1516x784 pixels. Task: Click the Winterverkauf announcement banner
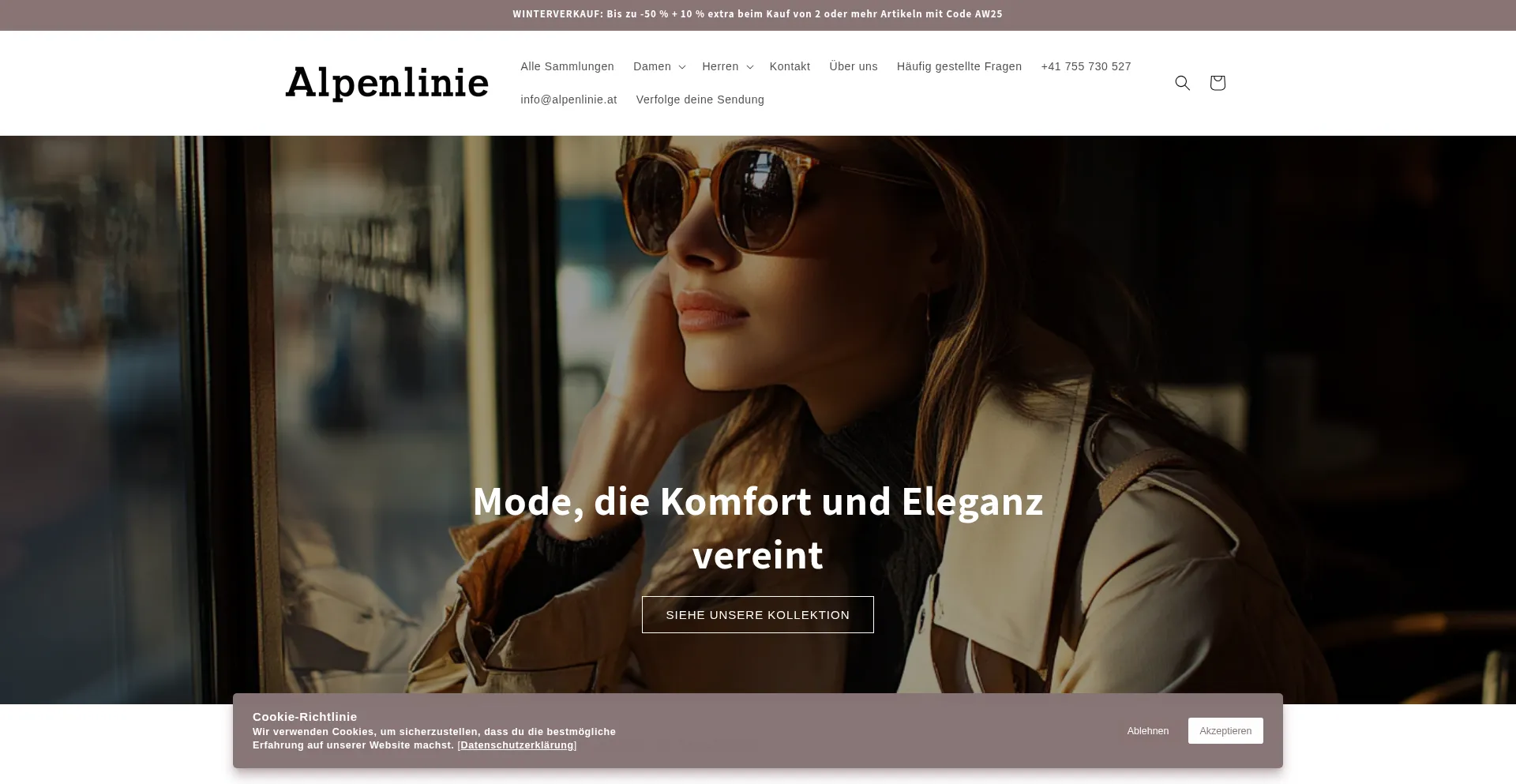758,14
